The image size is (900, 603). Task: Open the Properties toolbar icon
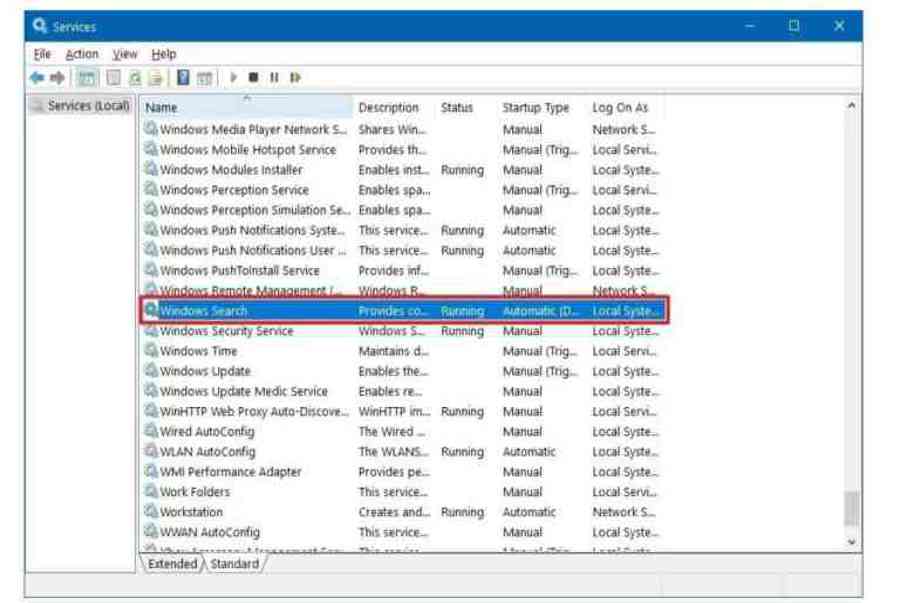[114, 77]
